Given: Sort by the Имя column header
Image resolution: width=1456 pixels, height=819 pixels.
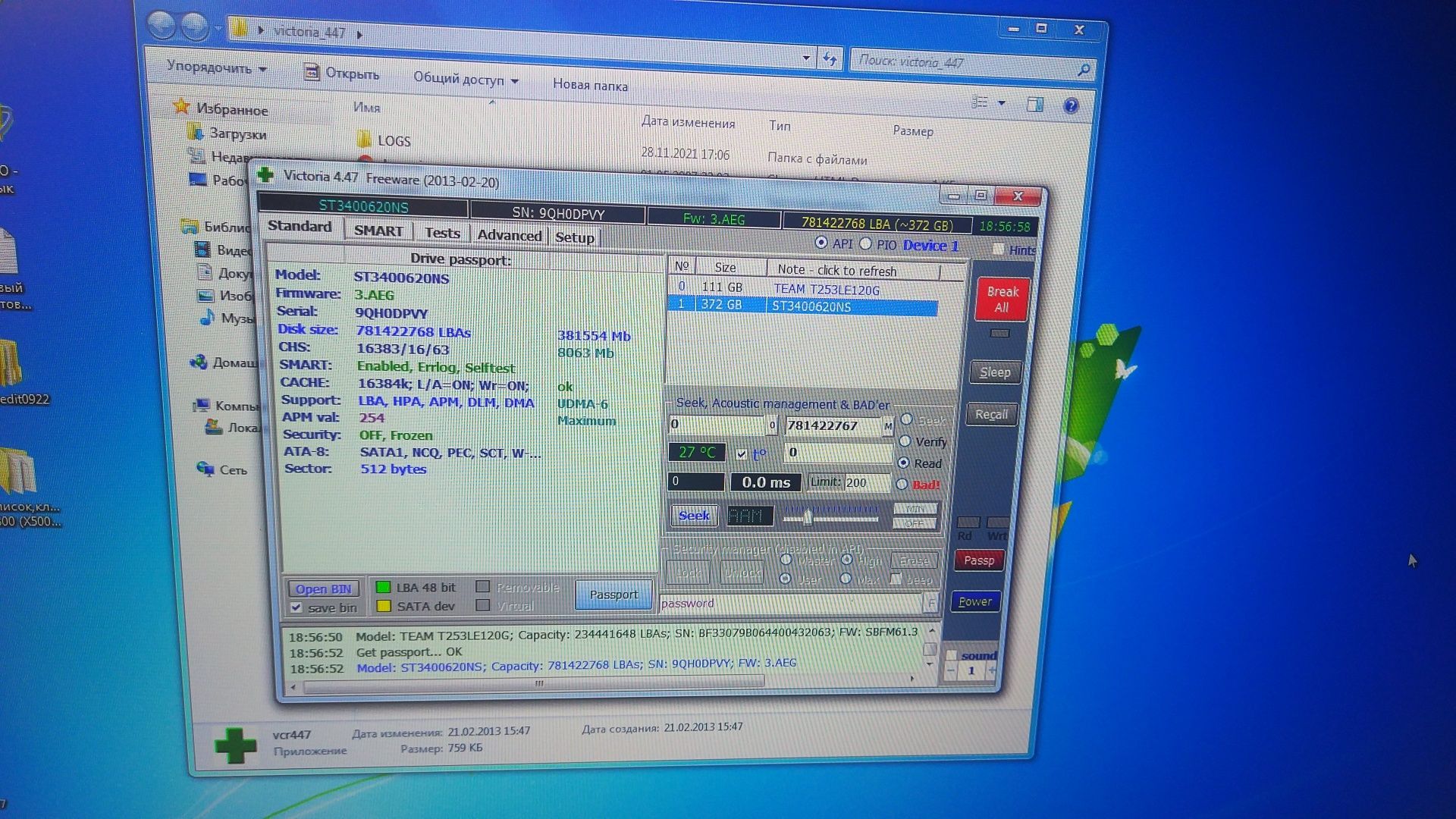Looking at the screenshot, I should point(366,108).
